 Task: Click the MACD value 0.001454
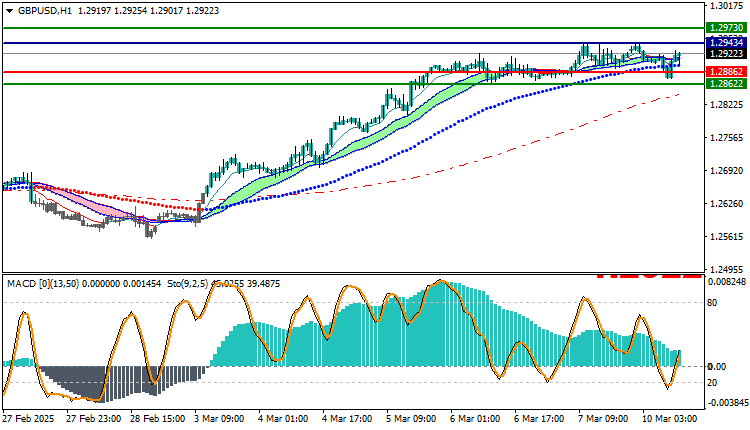tap(142, 284)
